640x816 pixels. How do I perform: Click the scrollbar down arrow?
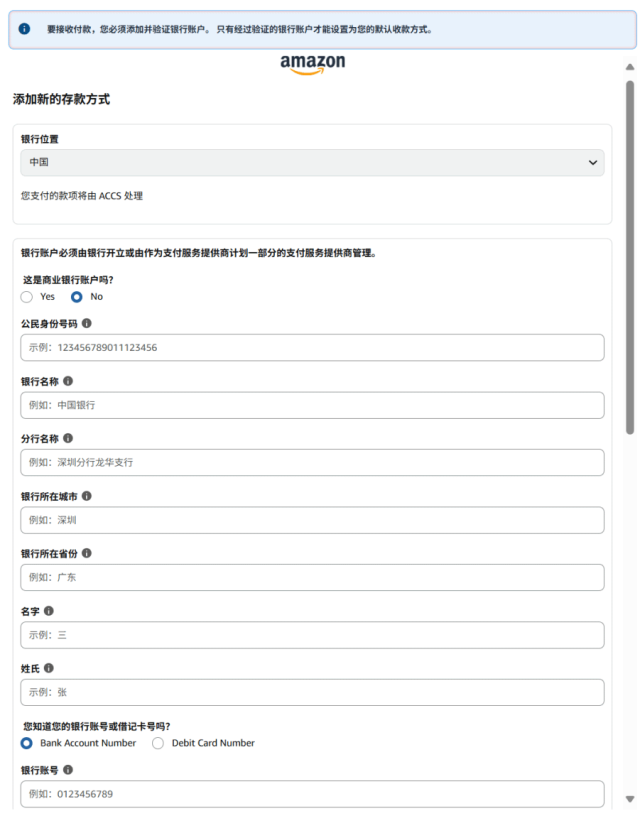(x=630, y=798)
